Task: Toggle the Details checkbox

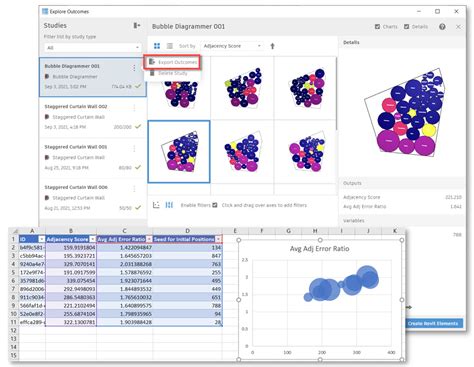Action: 406,27
